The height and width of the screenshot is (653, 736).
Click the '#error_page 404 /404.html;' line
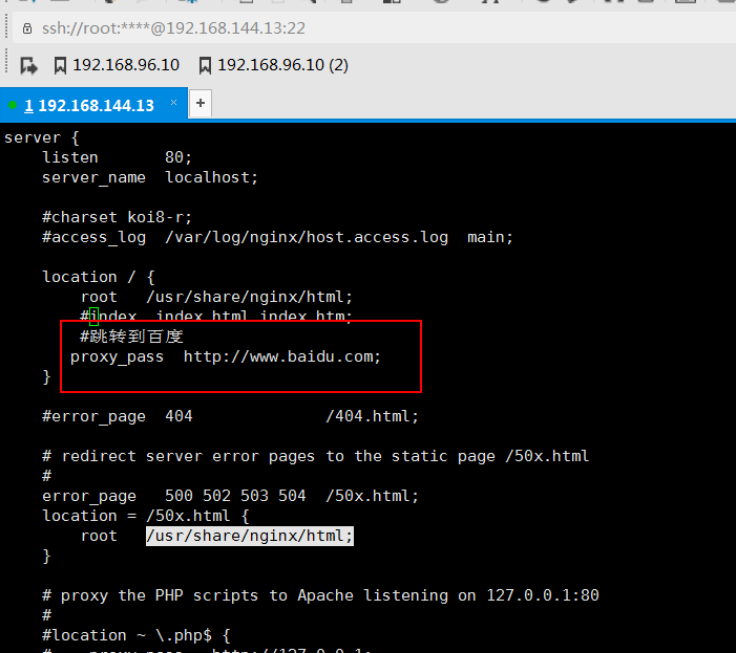click(x=230, y=416)
